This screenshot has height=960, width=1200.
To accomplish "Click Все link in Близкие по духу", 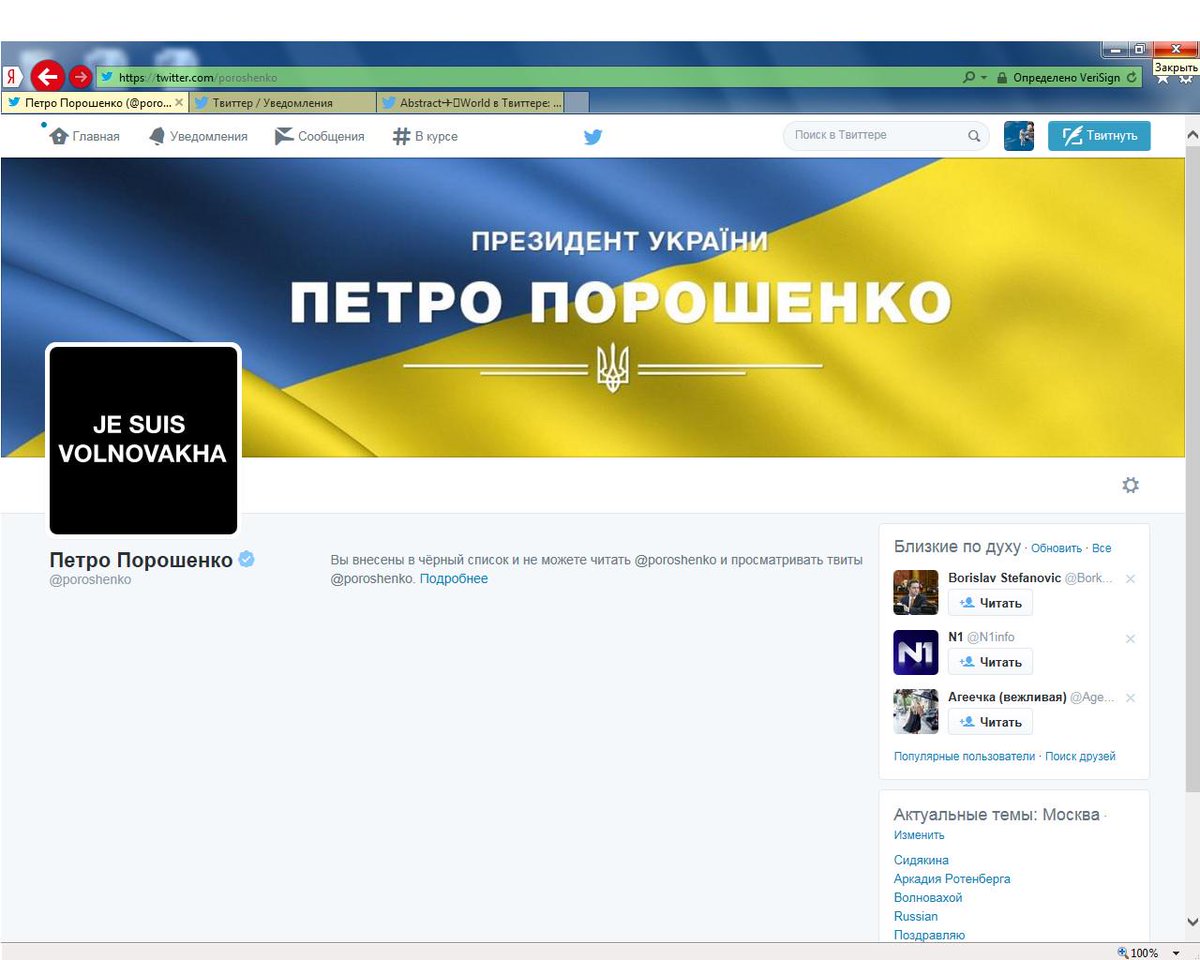I will pos(1101,548).
